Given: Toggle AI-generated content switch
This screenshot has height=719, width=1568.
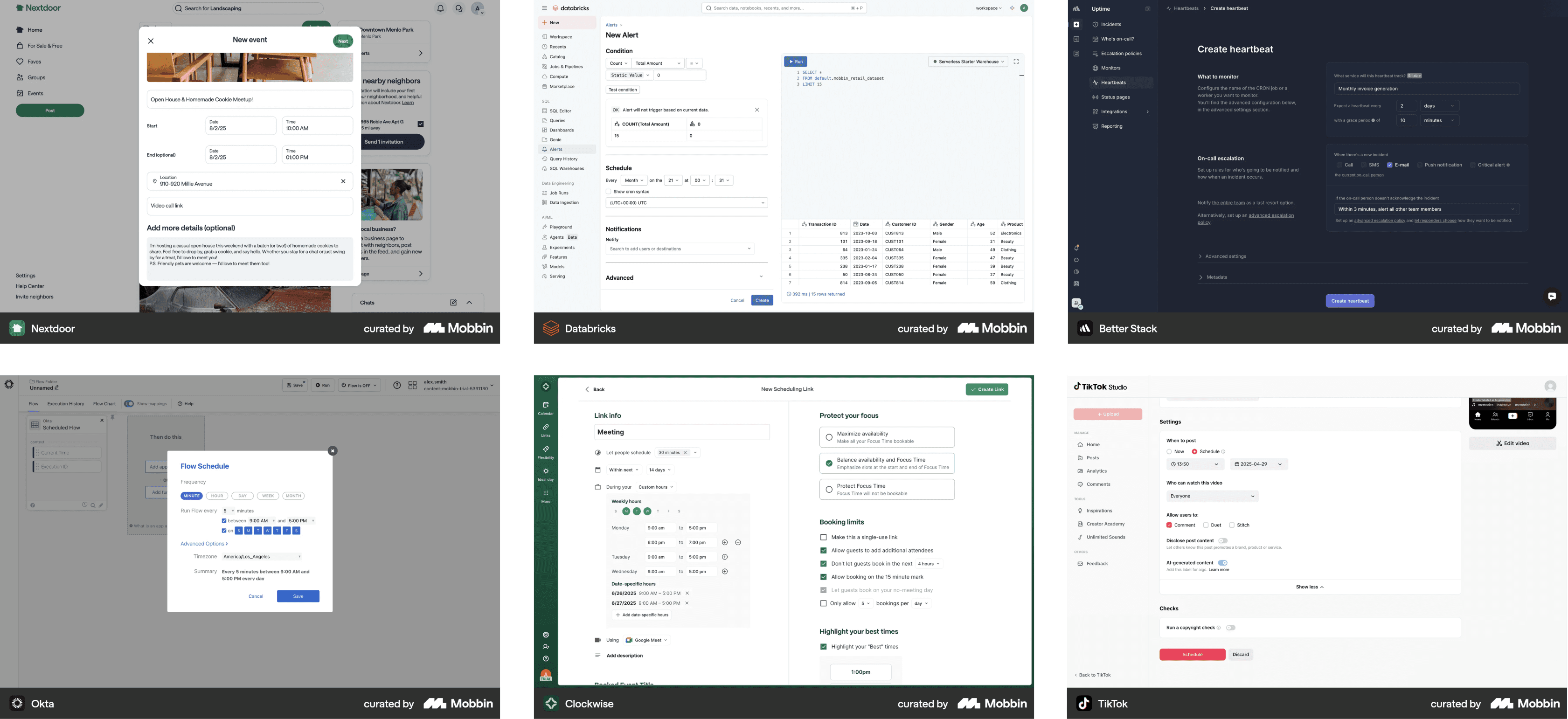Looking at the screenshot, I should 1222,563.
